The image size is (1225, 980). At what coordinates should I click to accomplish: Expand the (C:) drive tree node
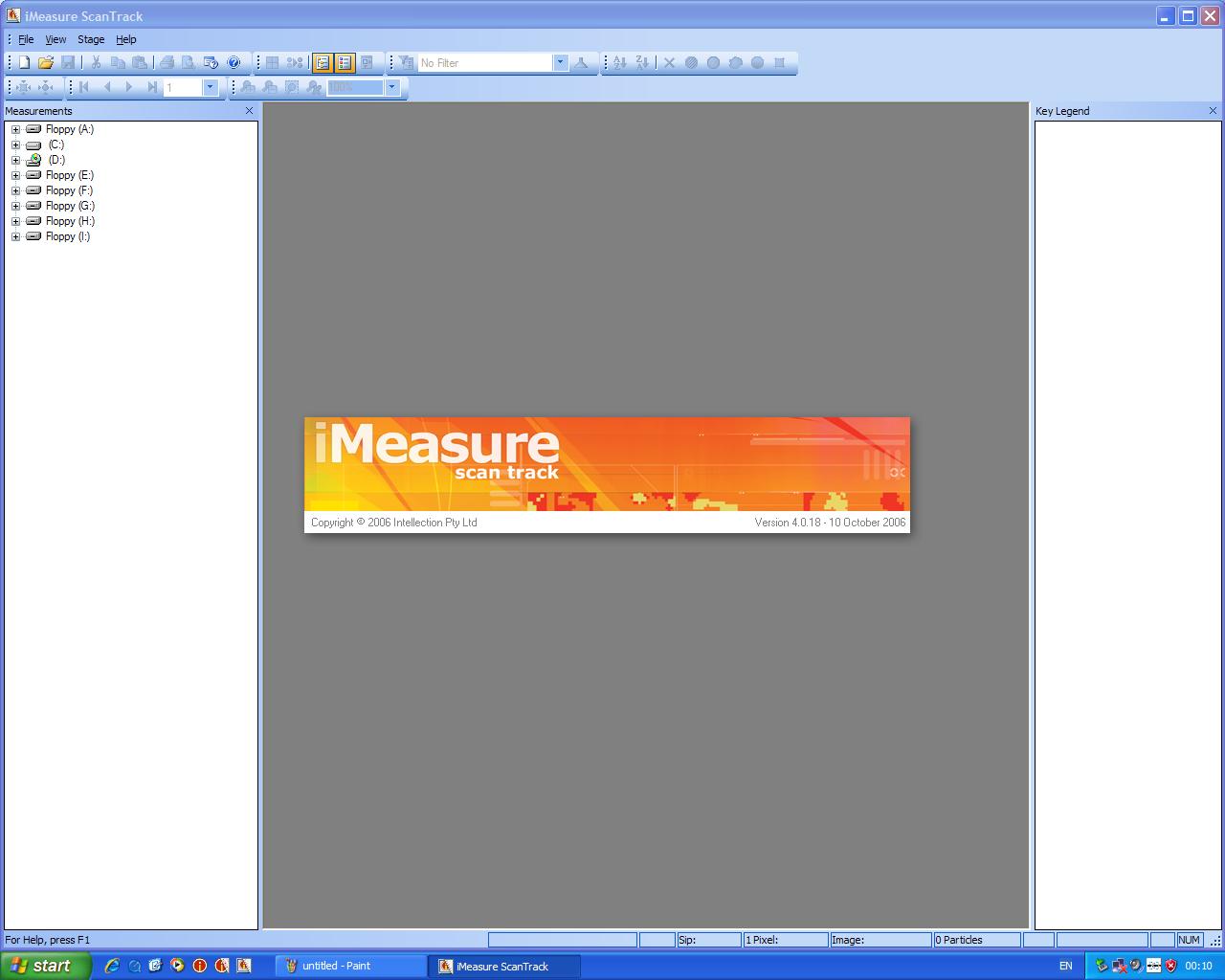15,145
